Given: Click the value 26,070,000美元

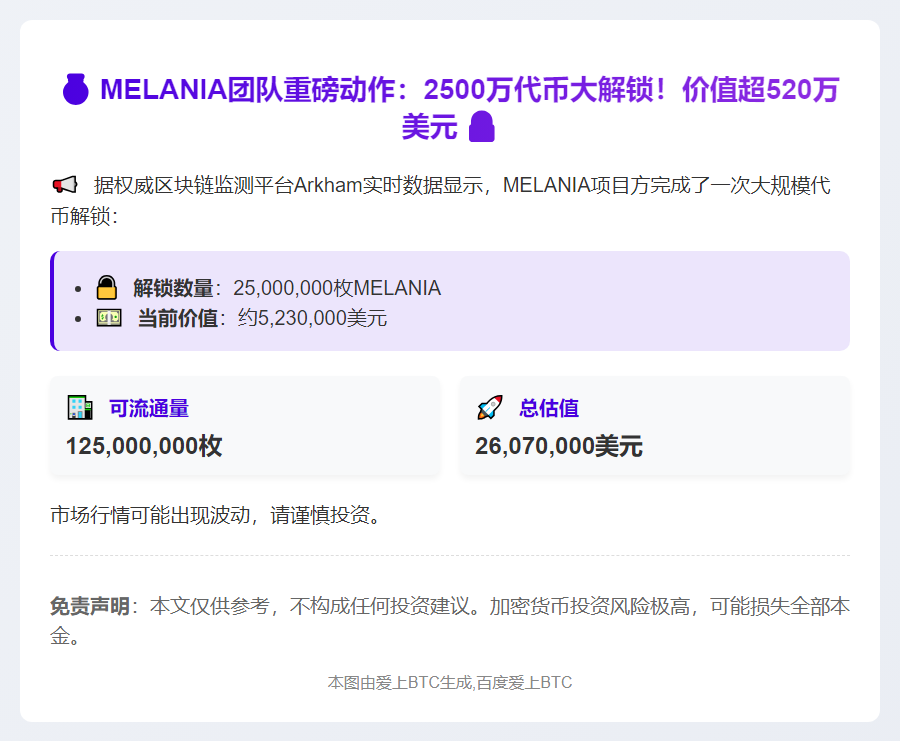Looking at the screenshot, I should pos(558,446).
